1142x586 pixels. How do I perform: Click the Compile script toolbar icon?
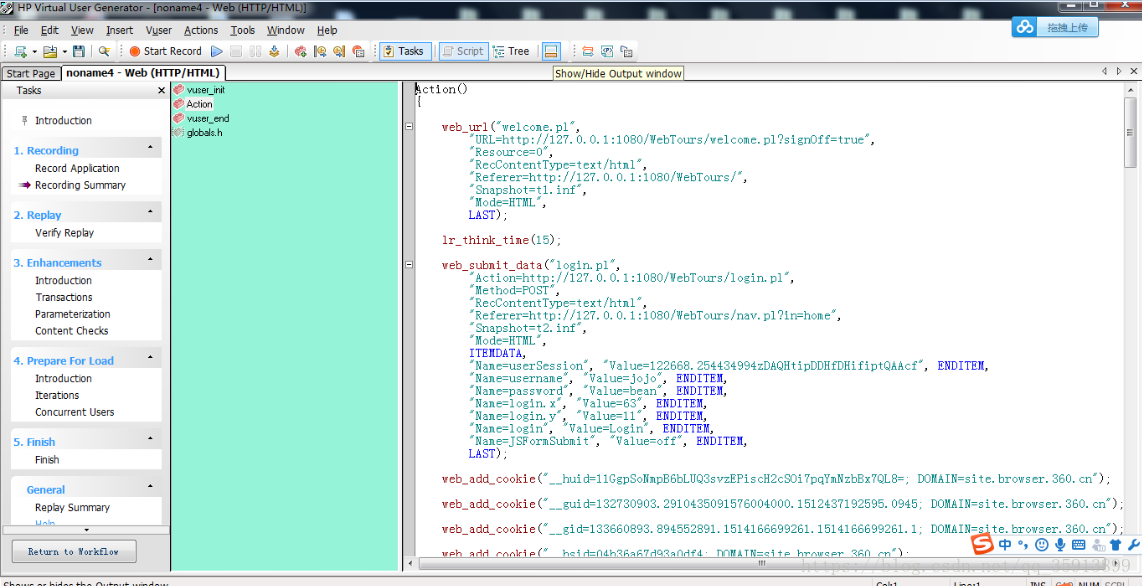point(275,51)
